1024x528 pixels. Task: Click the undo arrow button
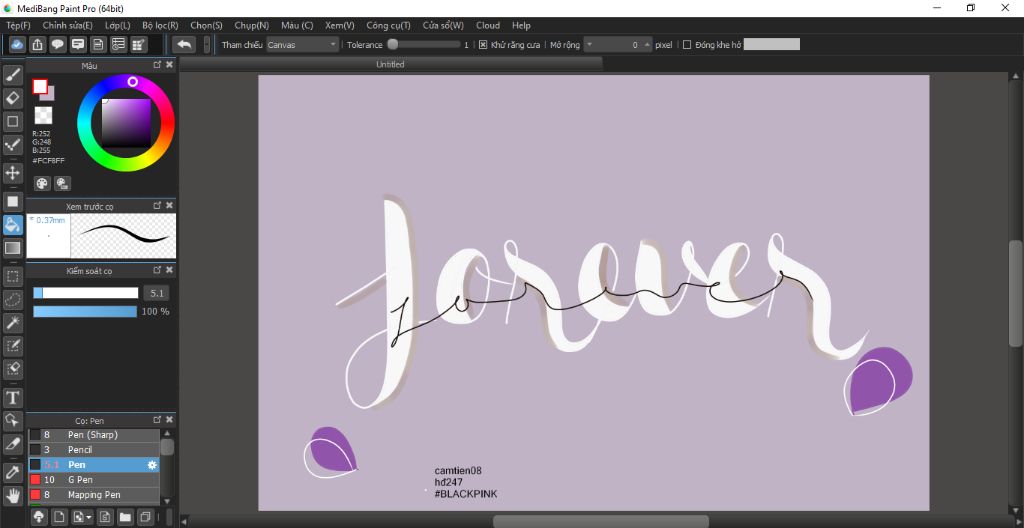185,44
